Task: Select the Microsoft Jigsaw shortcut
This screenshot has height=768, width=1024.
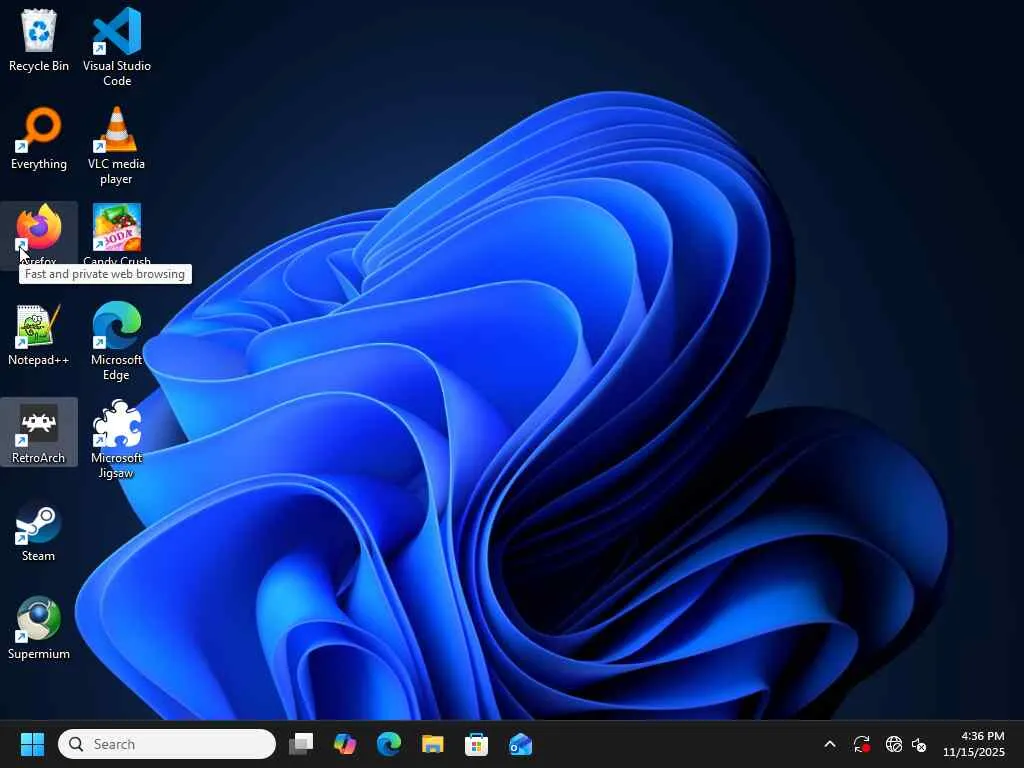Action: [116, 439]
